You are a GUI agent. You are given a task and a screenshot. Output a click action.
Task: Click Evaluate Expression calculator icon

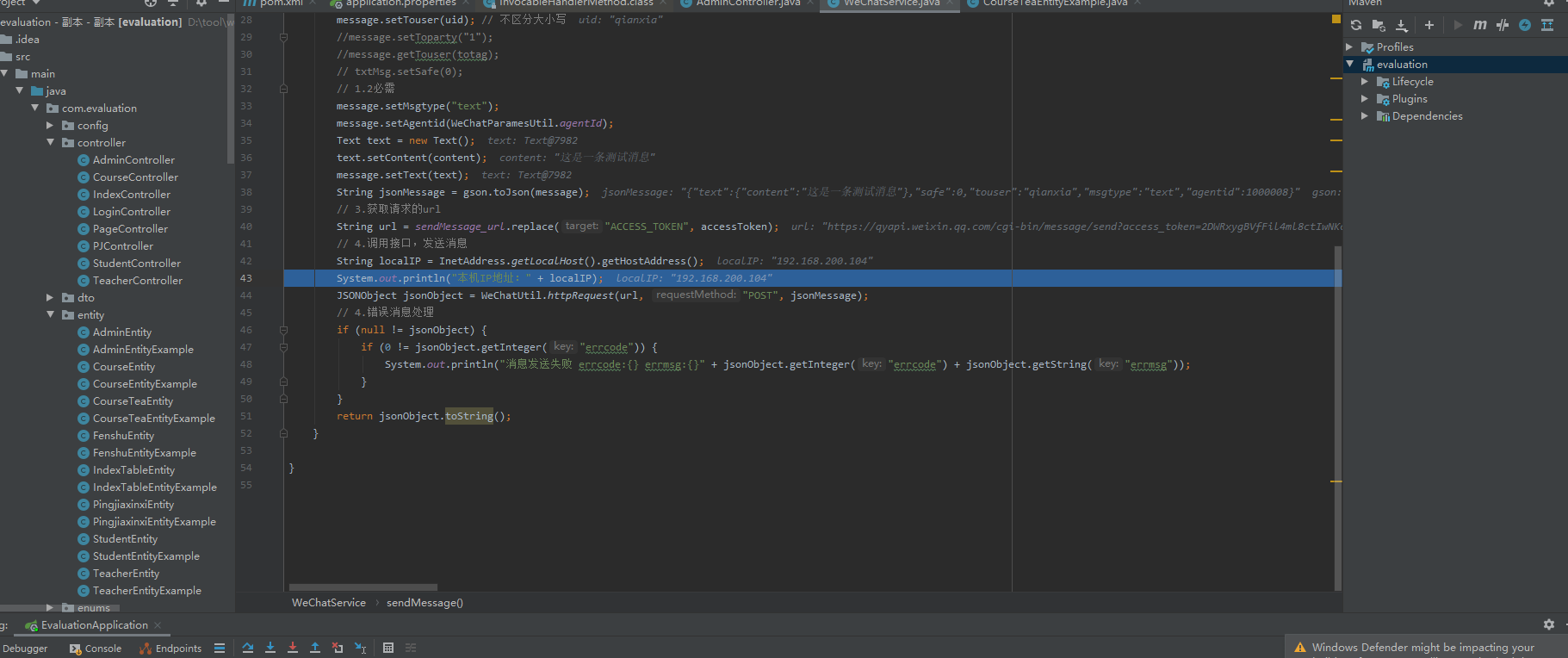[388, 648]
